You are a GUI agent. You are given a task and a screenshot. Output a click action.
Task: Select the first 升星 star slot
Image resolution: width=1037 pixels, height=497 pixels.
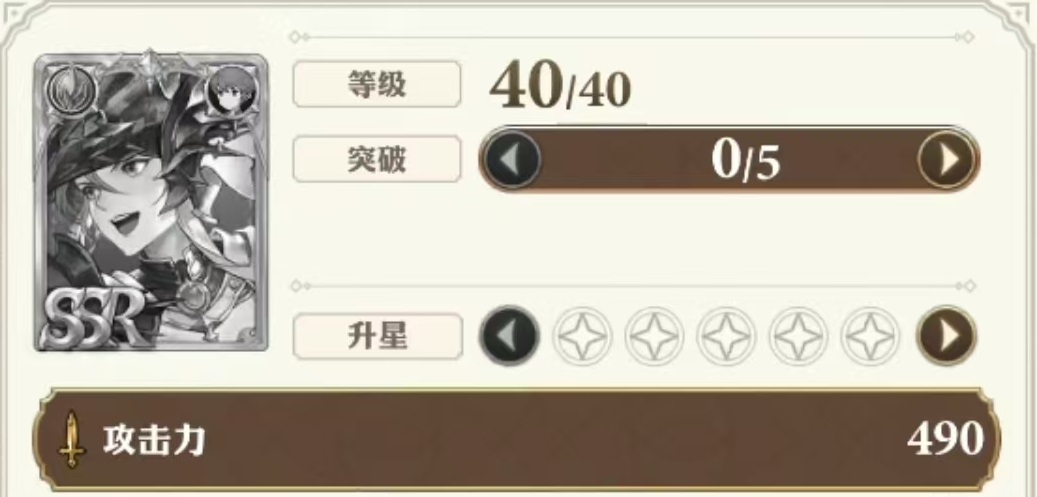tap(582, 336)
